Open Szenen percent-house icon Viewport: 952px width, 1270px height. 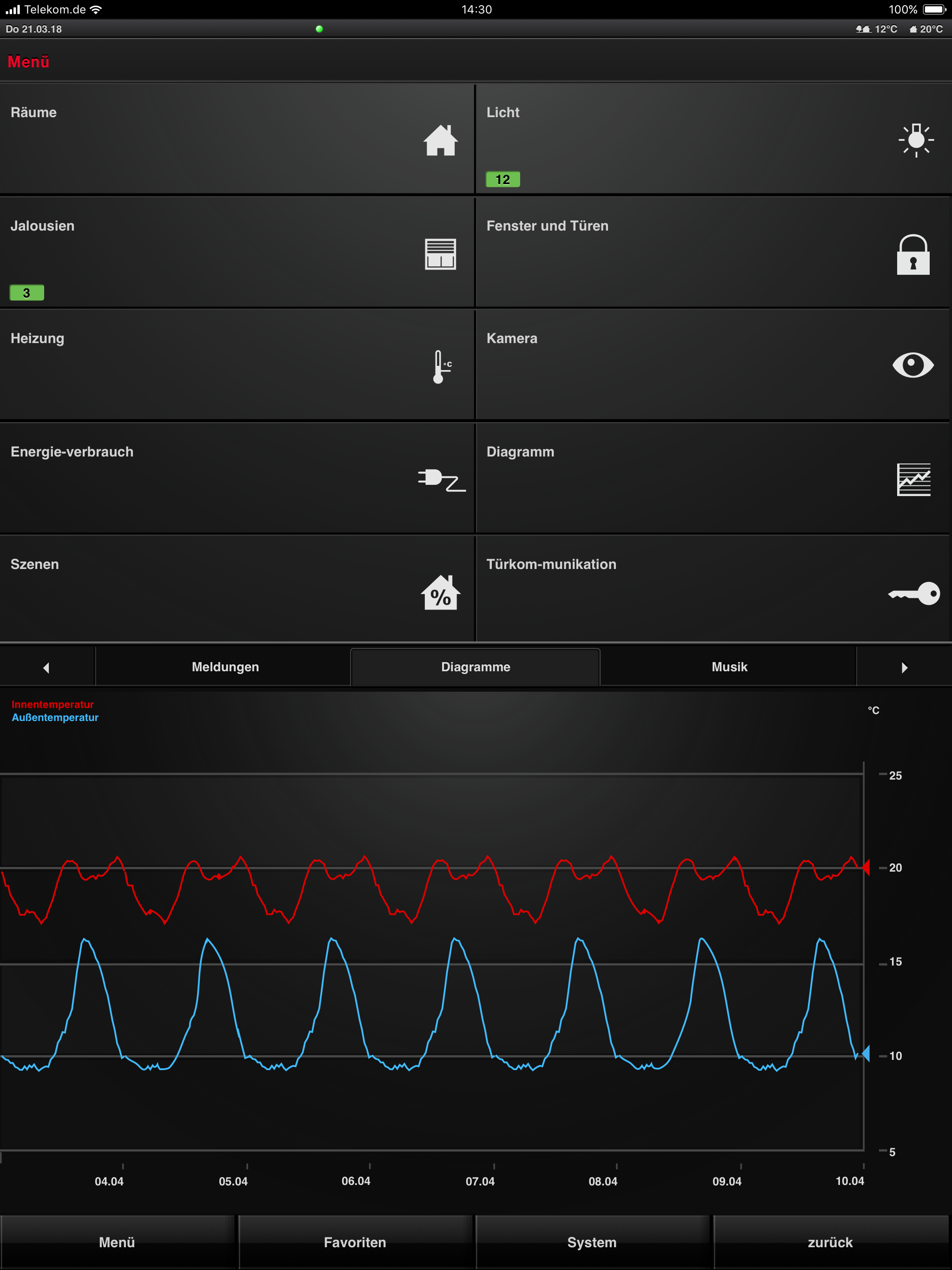tap(440, 593)
